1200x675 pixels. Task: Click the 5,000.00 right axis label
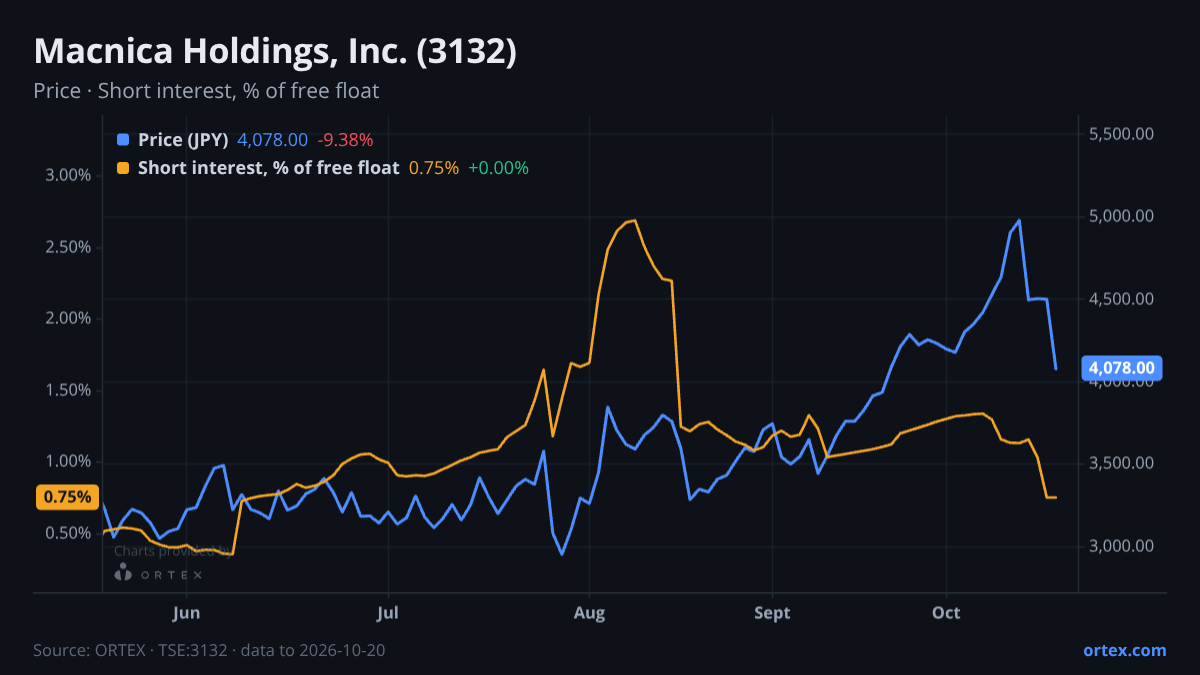(1122, 216)
